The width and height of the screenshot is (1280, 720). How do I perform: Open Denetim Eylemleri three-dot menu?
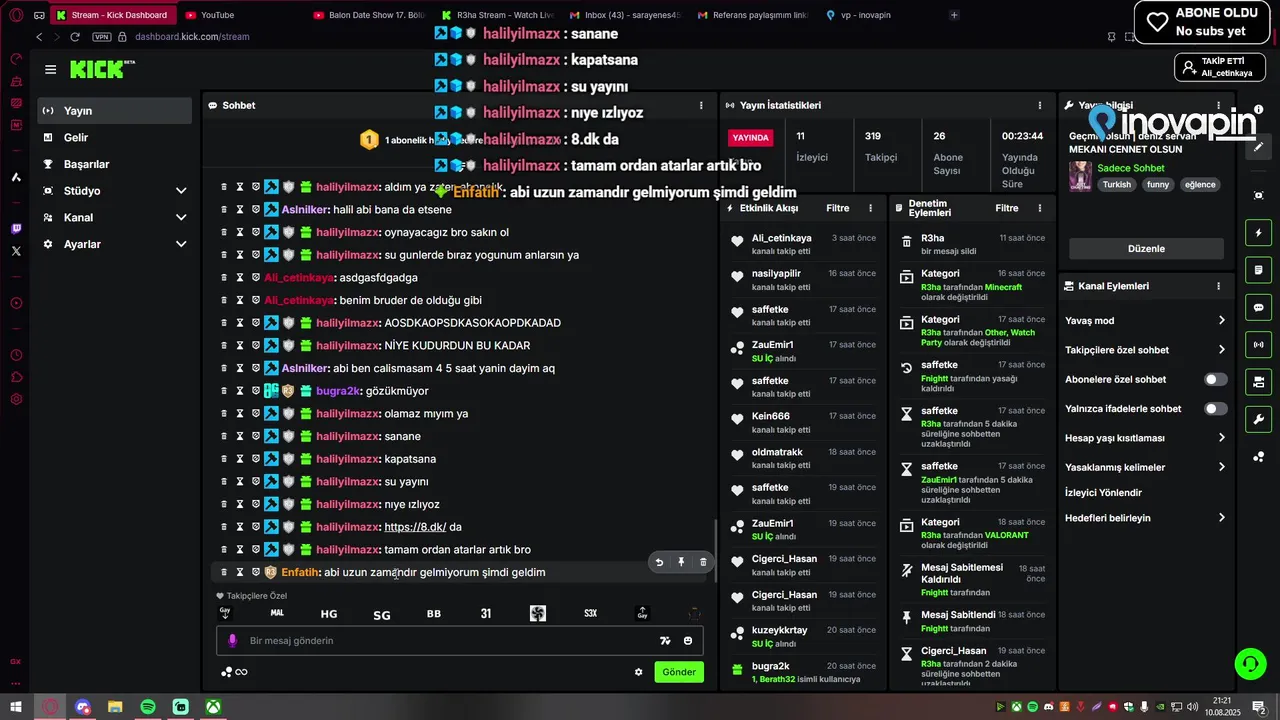1040,208
